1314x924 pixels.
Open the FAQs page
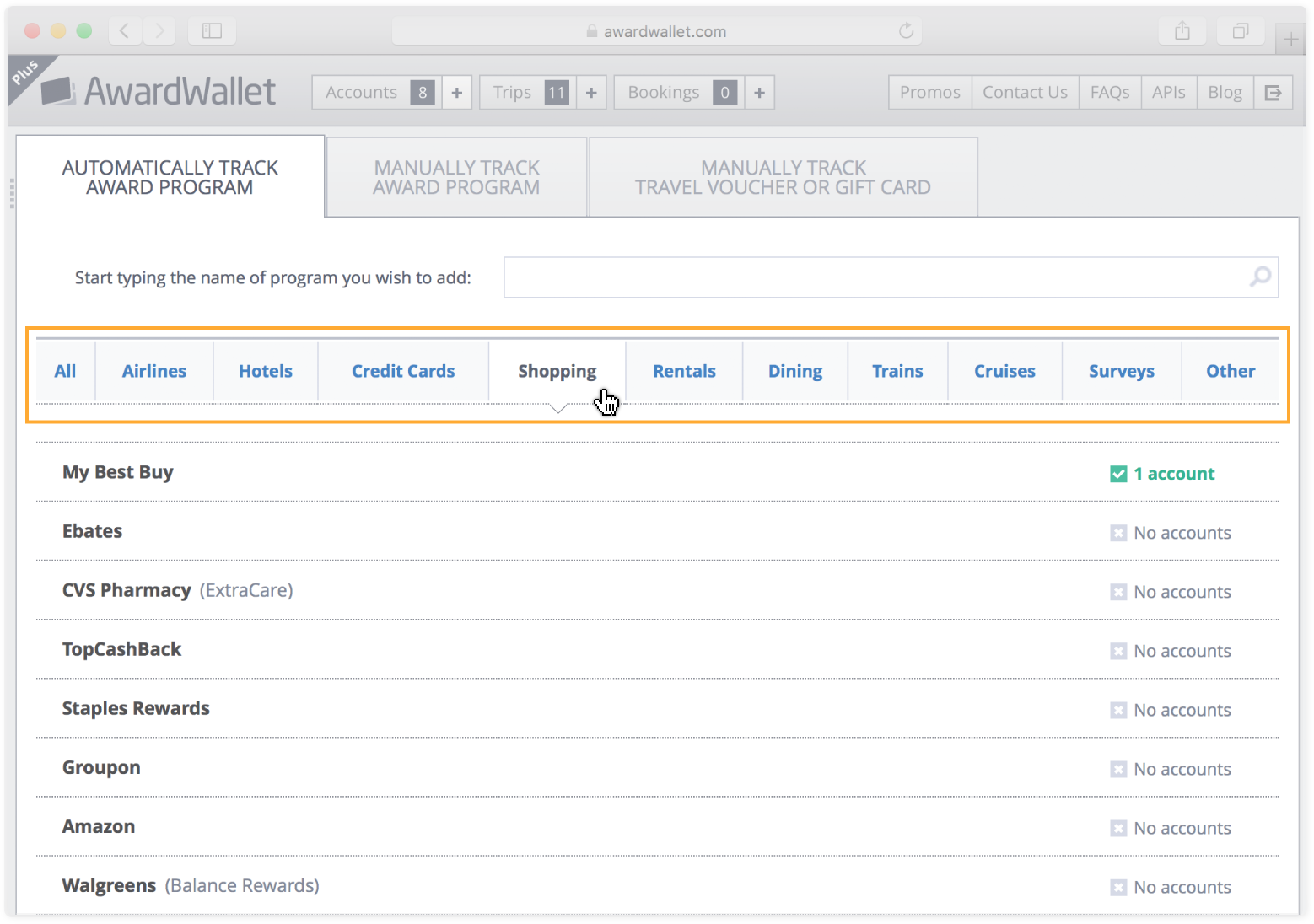pos(1109,92)
